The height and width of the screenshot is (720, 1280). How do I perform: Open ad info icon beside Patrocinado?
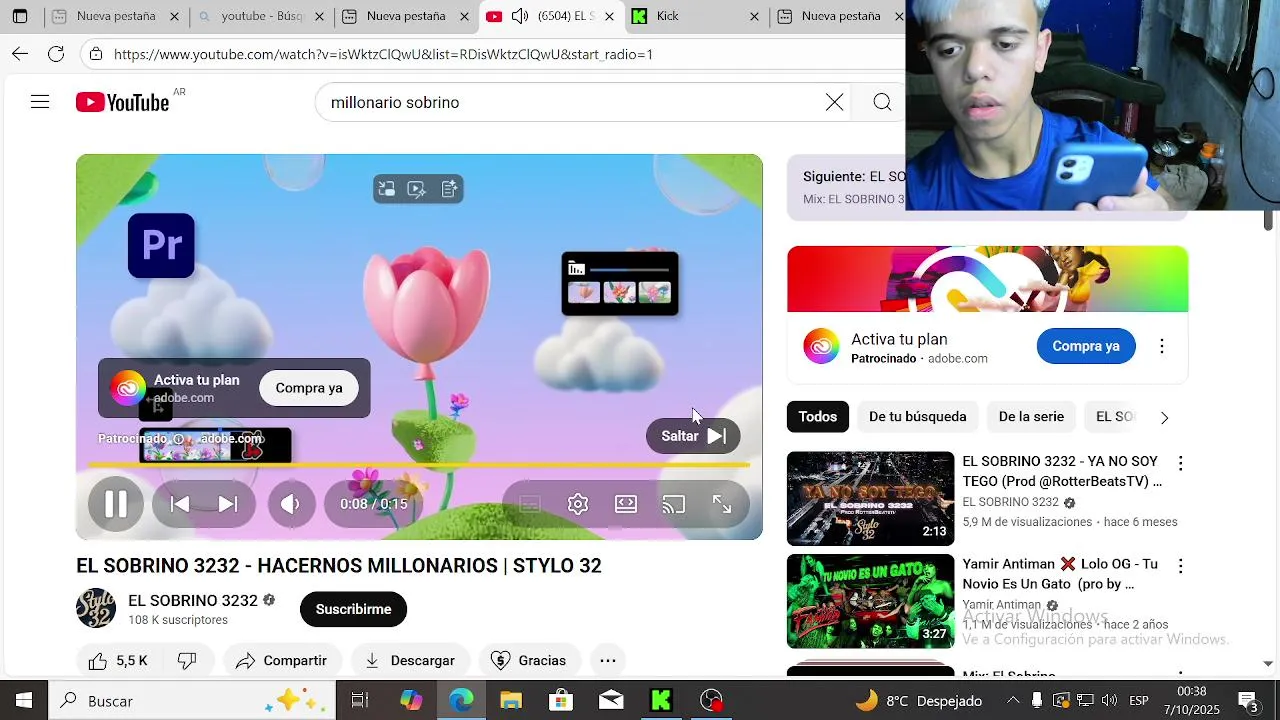(178, 439)
